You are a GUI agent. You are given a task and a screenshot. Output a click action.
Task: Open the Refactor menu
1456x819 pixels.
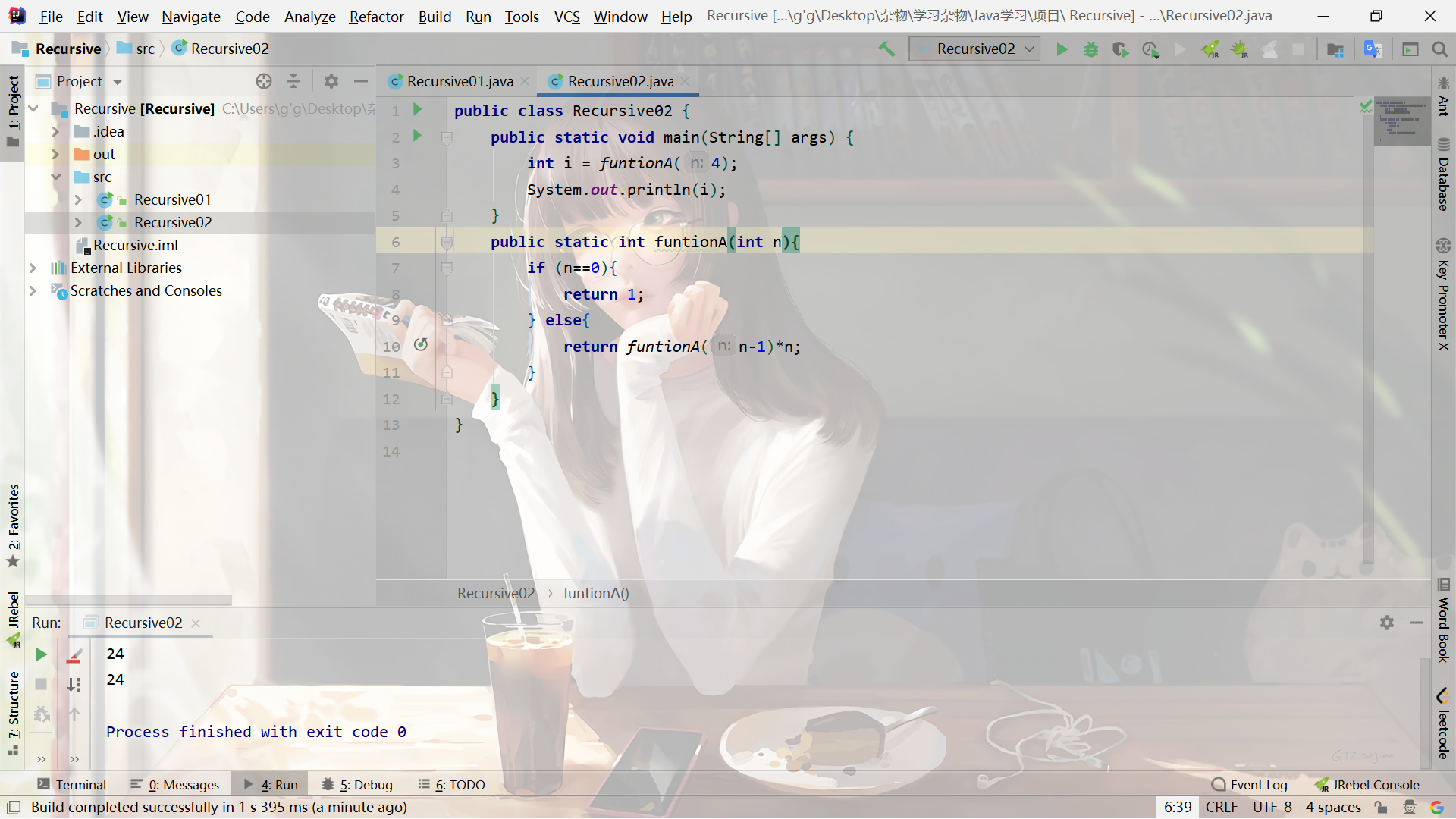point(376,17)
